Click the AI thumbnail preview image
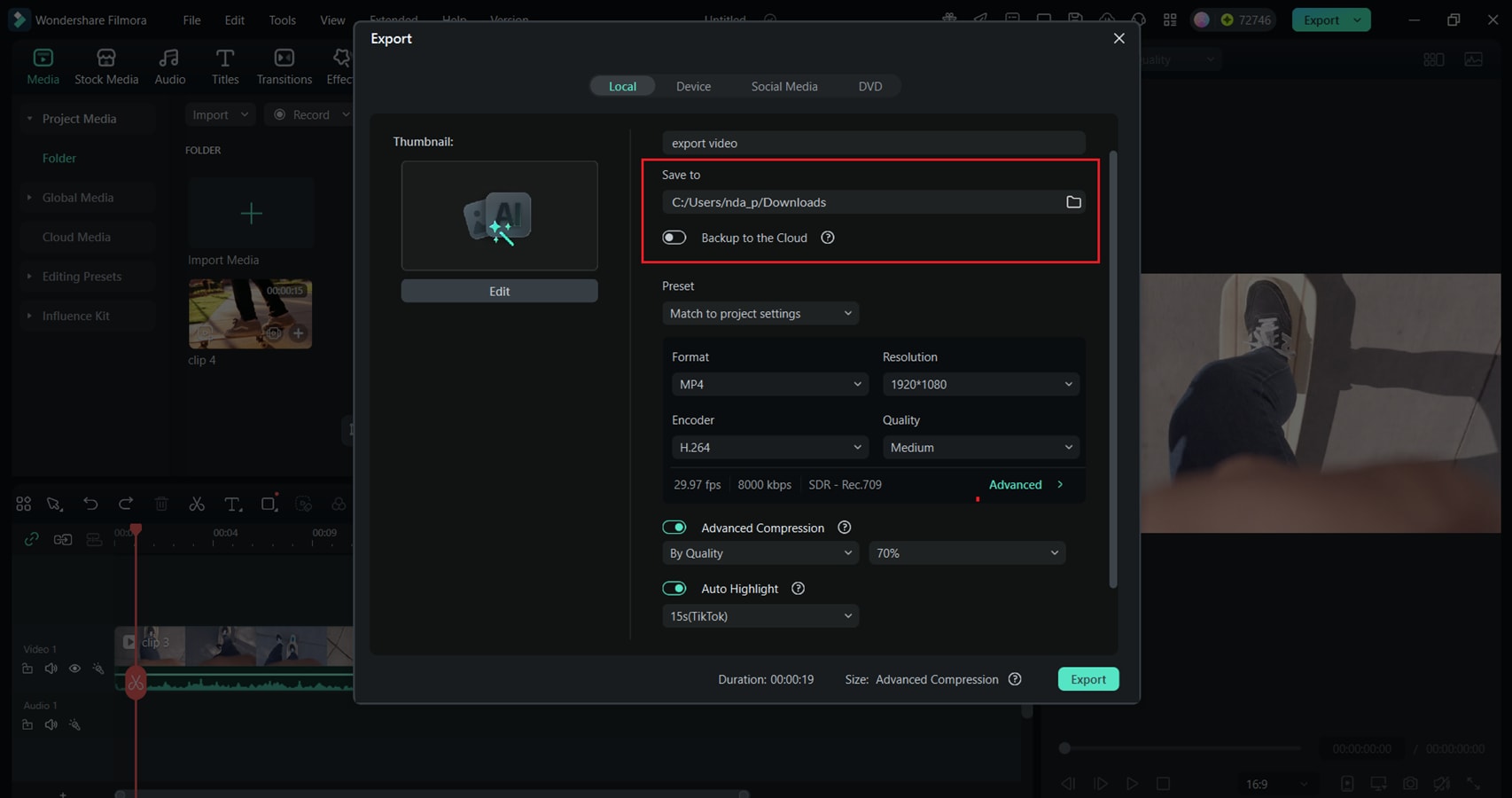The width and height of the screenshot is (1512, 798). point(499,215)
